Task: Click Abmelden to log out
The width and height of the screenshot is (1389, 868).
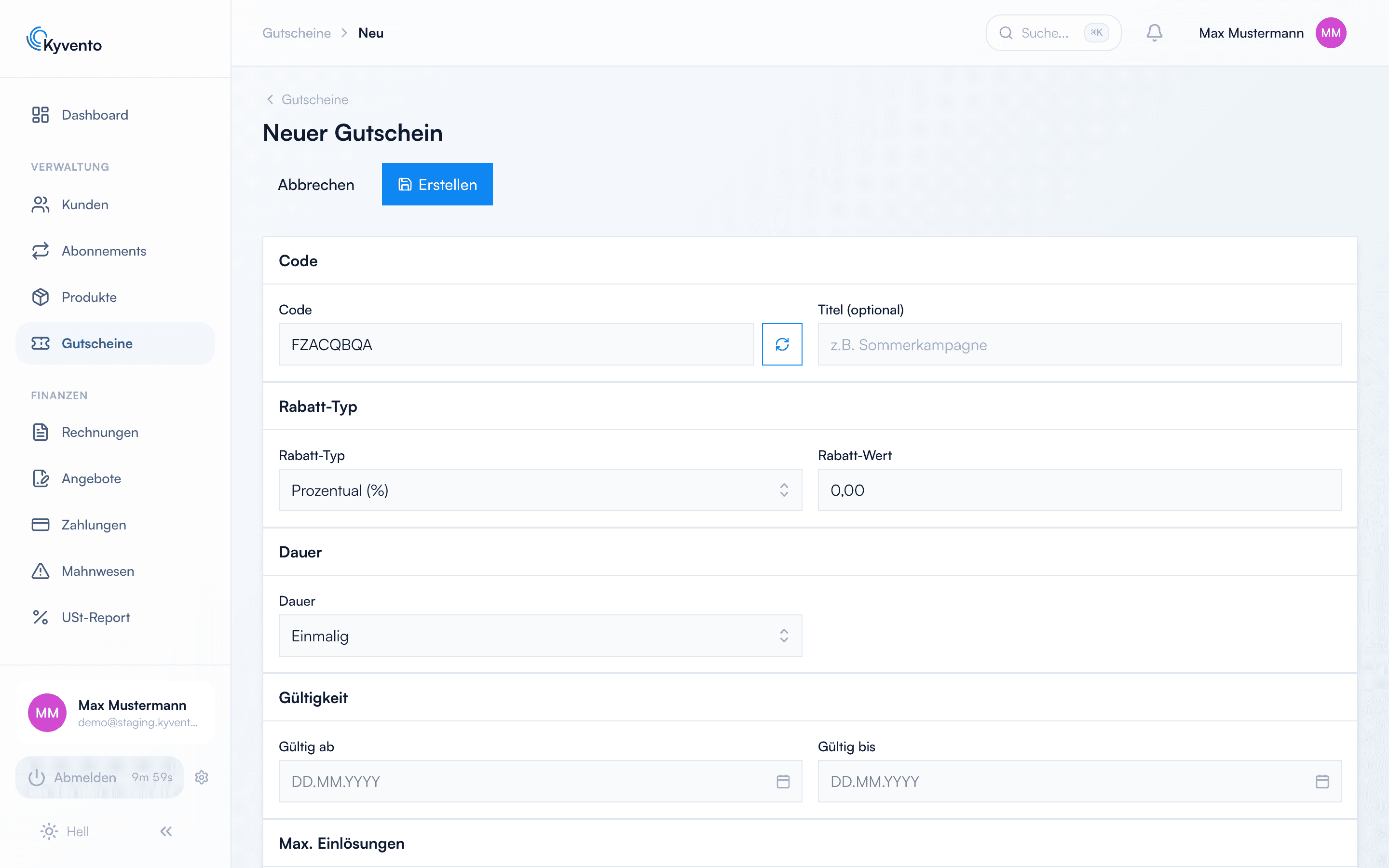Action: pyautogui.click(x=99, y=777)
